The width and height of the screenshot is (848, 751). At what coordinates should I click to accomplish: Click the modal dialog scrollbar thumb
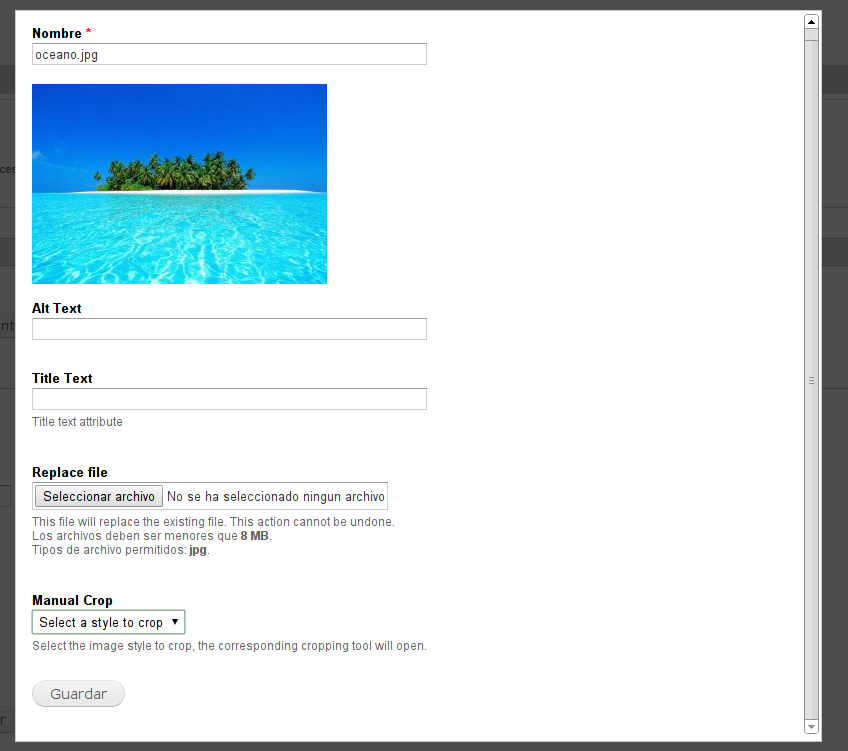click(x=811, y=378)
